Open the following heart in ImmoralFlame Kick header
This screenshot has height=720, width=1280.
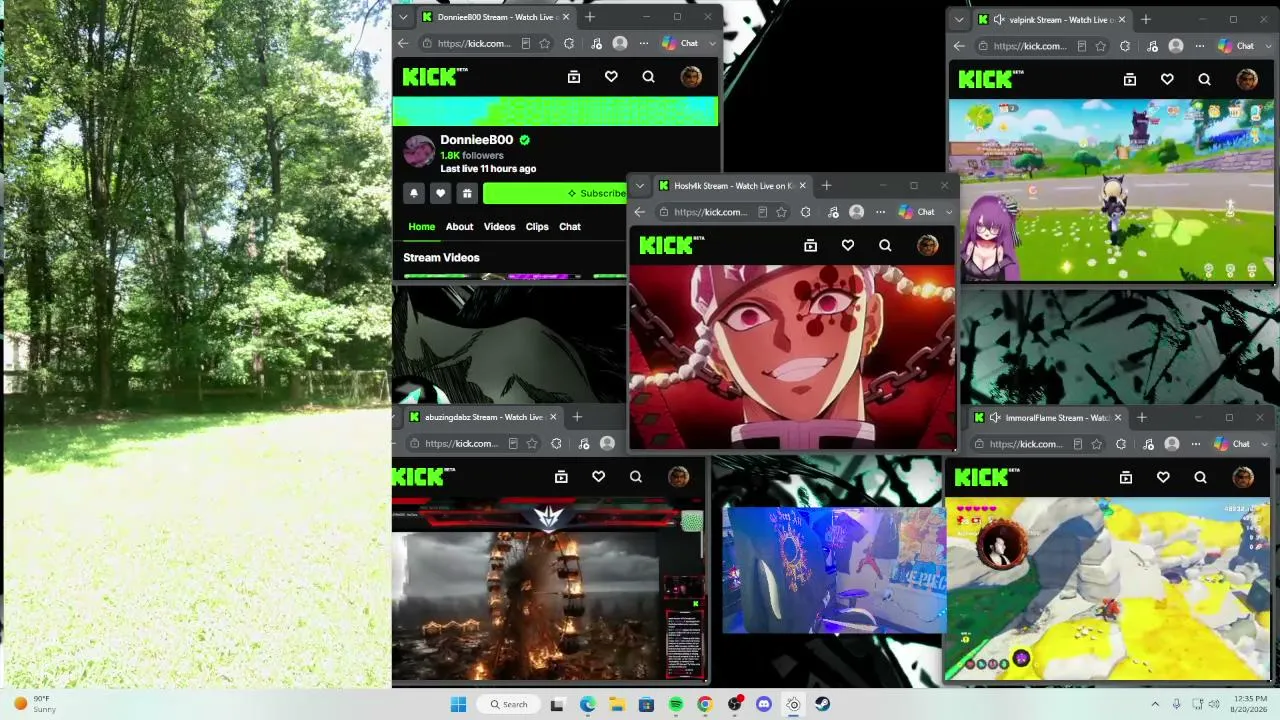(x=1163, y=478)
